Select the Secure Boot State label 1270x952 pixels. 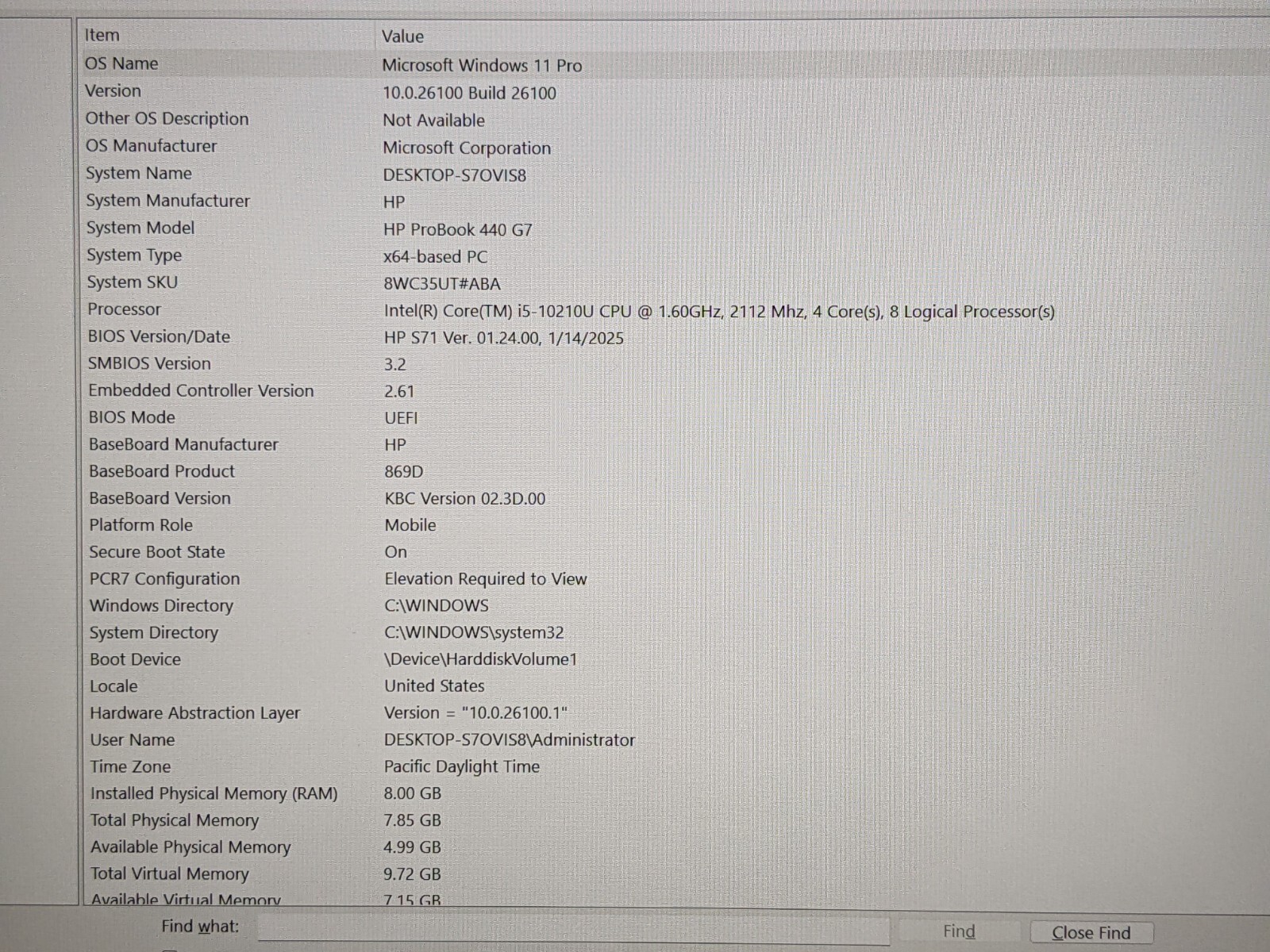[157, 552]
